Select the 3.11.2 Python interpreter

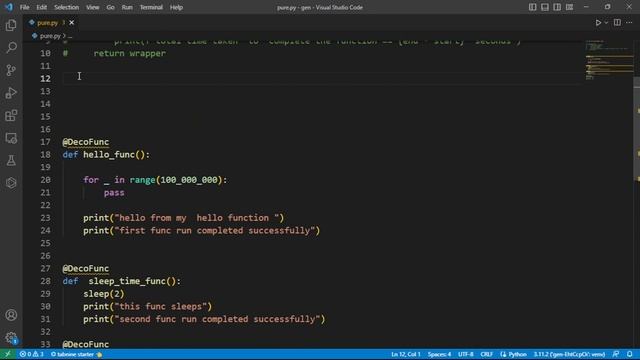tap(569, 354)
